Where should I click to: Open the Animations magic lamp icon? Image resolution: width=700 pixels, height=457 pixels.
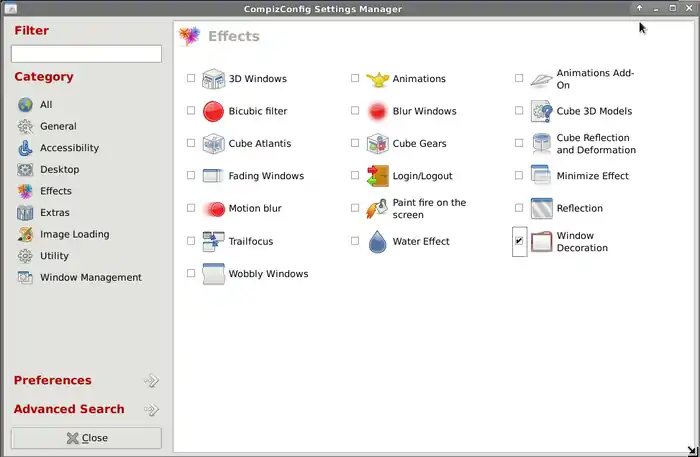377,79
